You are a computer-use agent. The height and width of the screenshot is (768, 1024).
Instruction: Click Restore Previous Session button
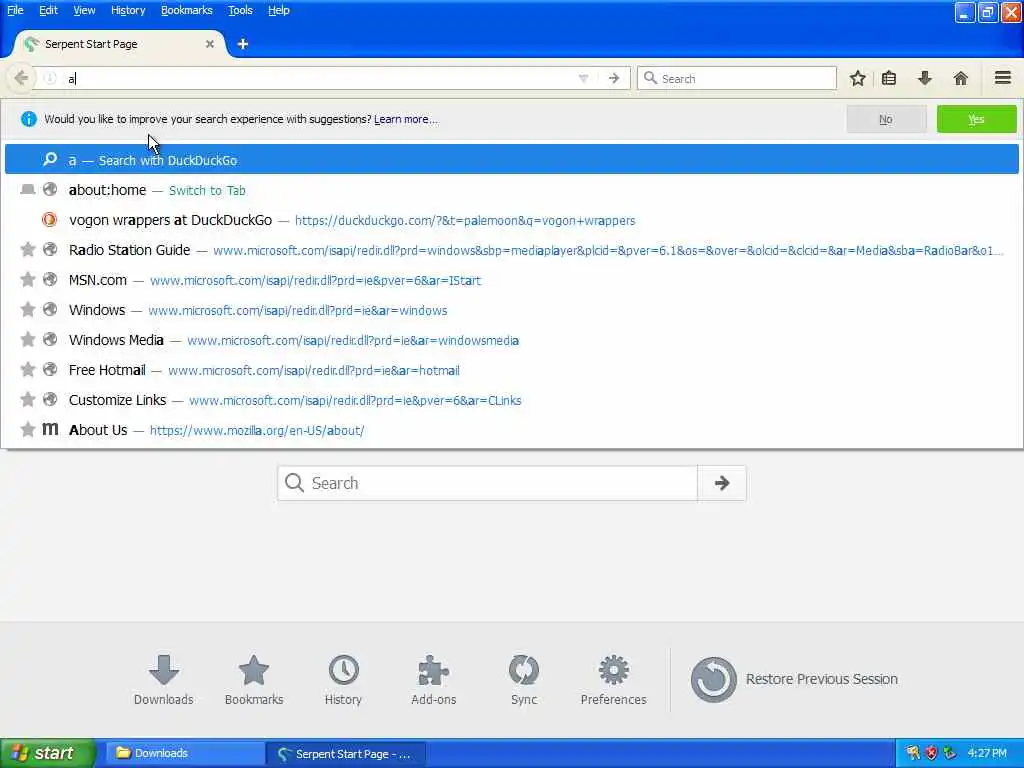pyautogui.click(x=794, y=680)
